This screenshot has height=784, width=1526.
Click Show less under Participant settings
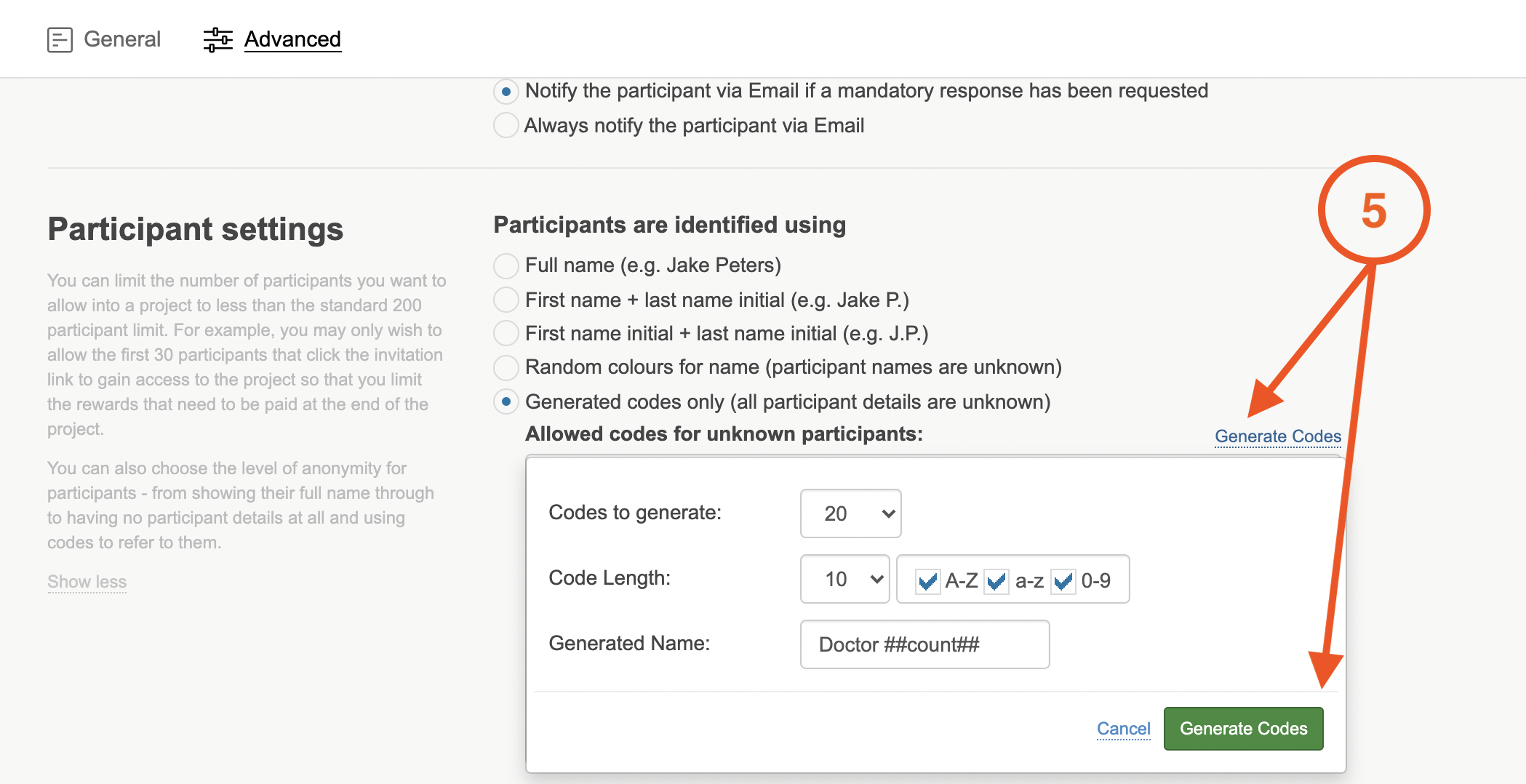click(87, 582)
